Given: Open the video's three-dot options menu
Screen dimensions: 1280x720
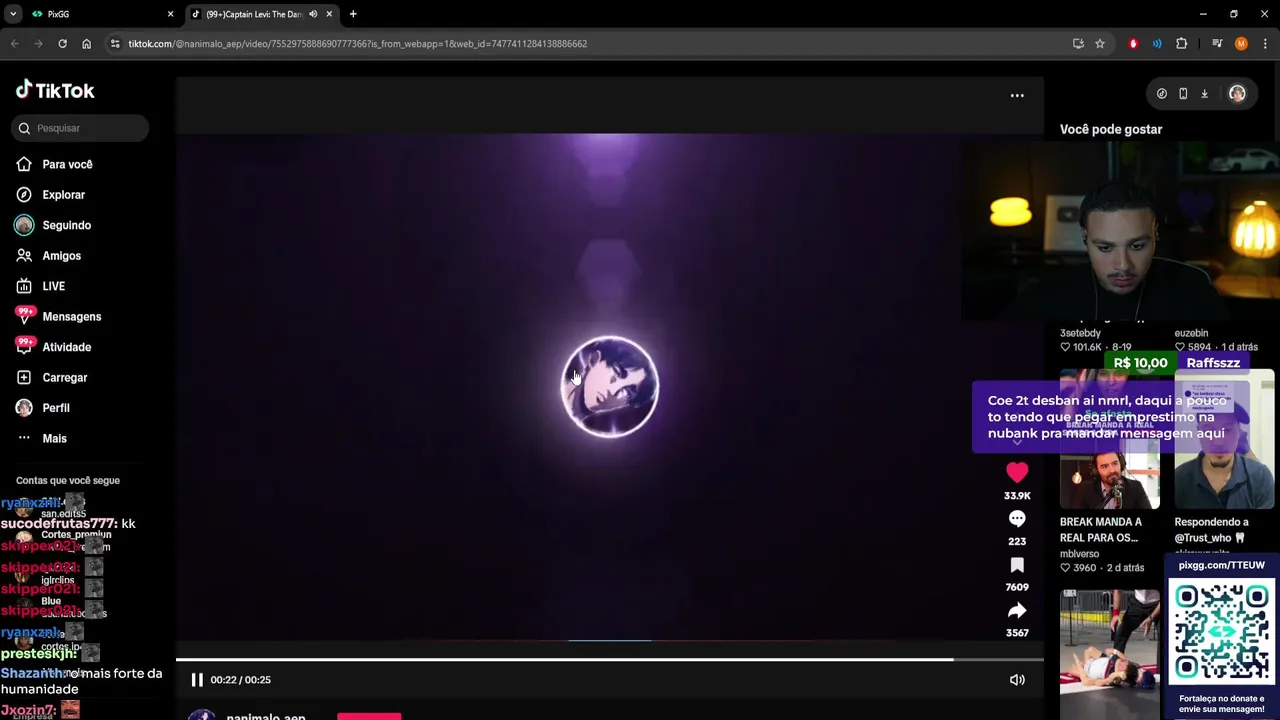Looking at the screenshot, I should tap(1017, 96).
